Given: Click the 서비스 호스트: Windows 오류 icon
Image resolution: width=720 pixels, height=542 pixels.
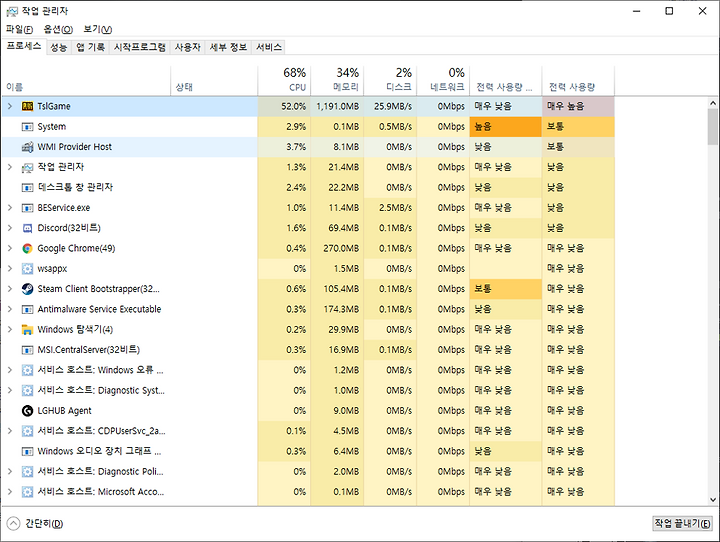Looking at the screenshot, I should point(28,370).
